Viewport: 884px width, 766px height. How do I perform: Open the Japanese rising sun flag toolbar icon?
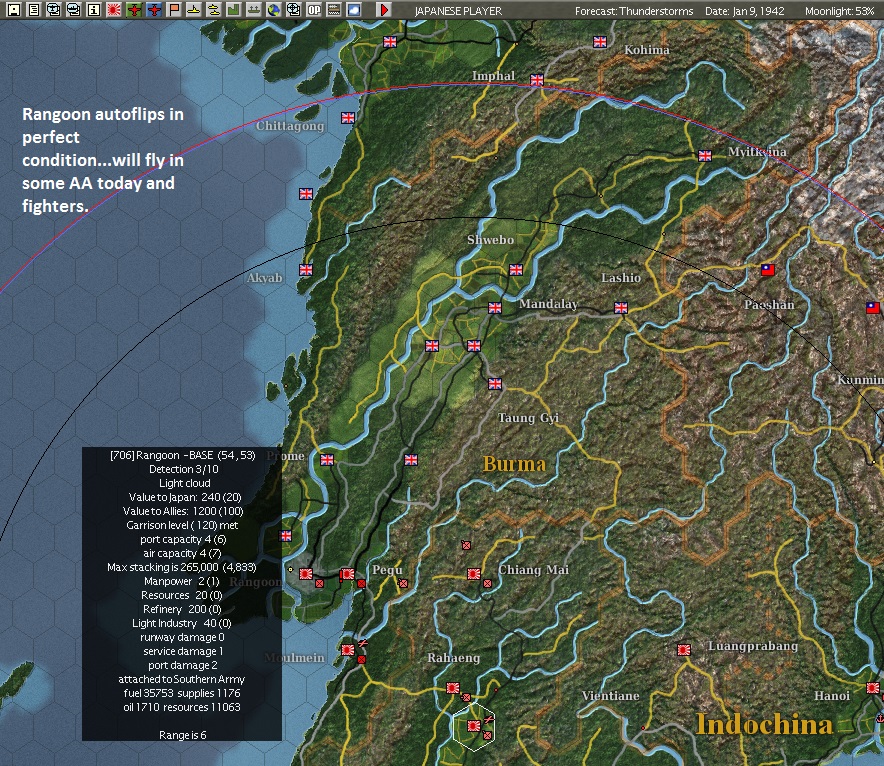coord(114,10)
